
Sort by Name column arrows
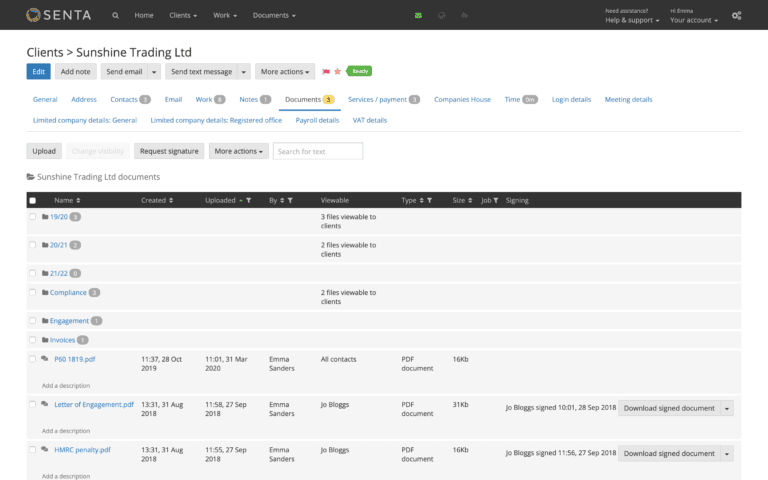78,200
